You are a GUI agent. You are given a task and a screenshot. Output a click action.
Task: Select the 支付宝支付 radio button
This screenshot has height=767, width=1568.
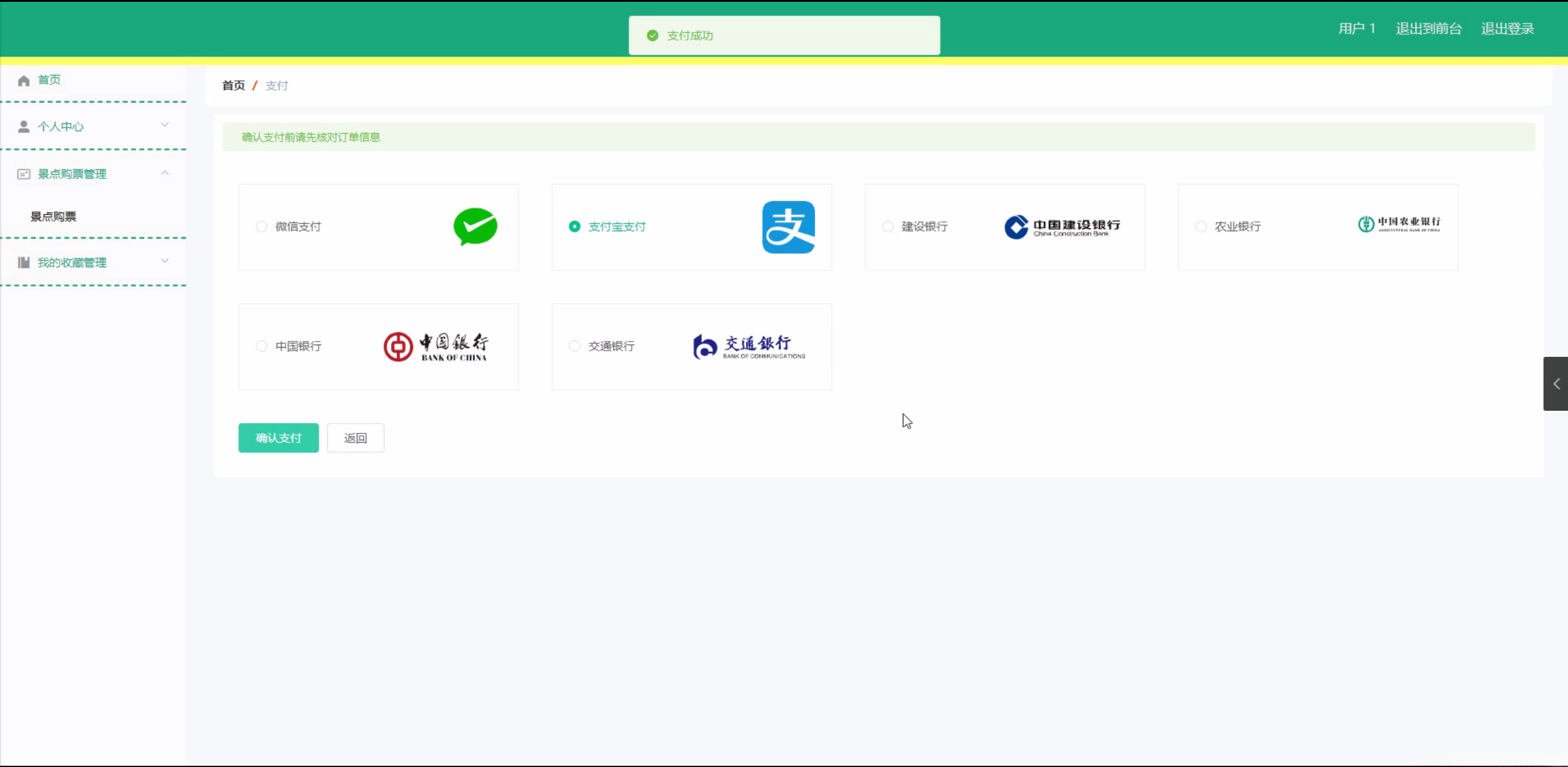(x=575, y=227)
